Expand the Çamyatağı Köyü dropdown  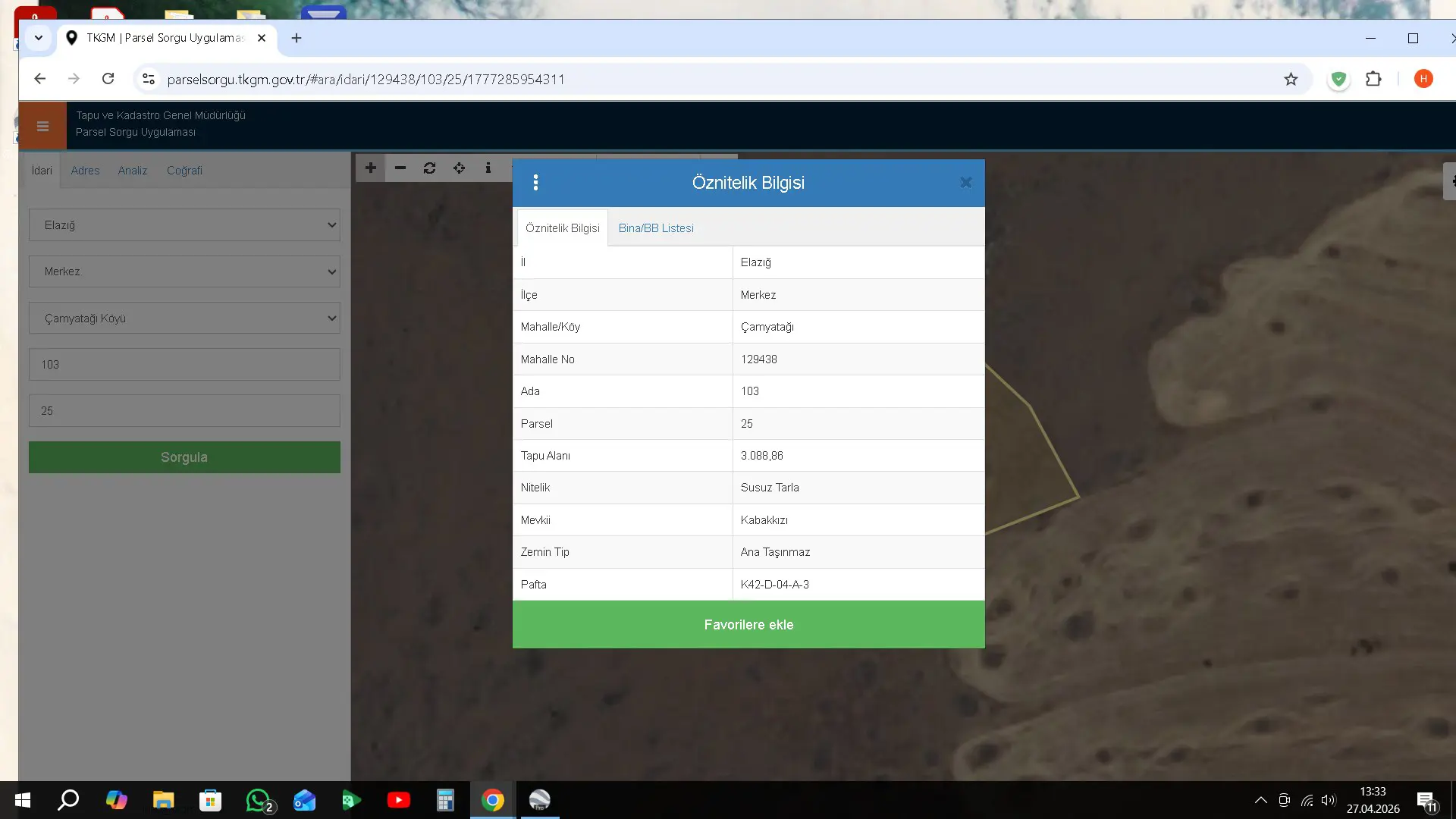(x=184, y=318)
